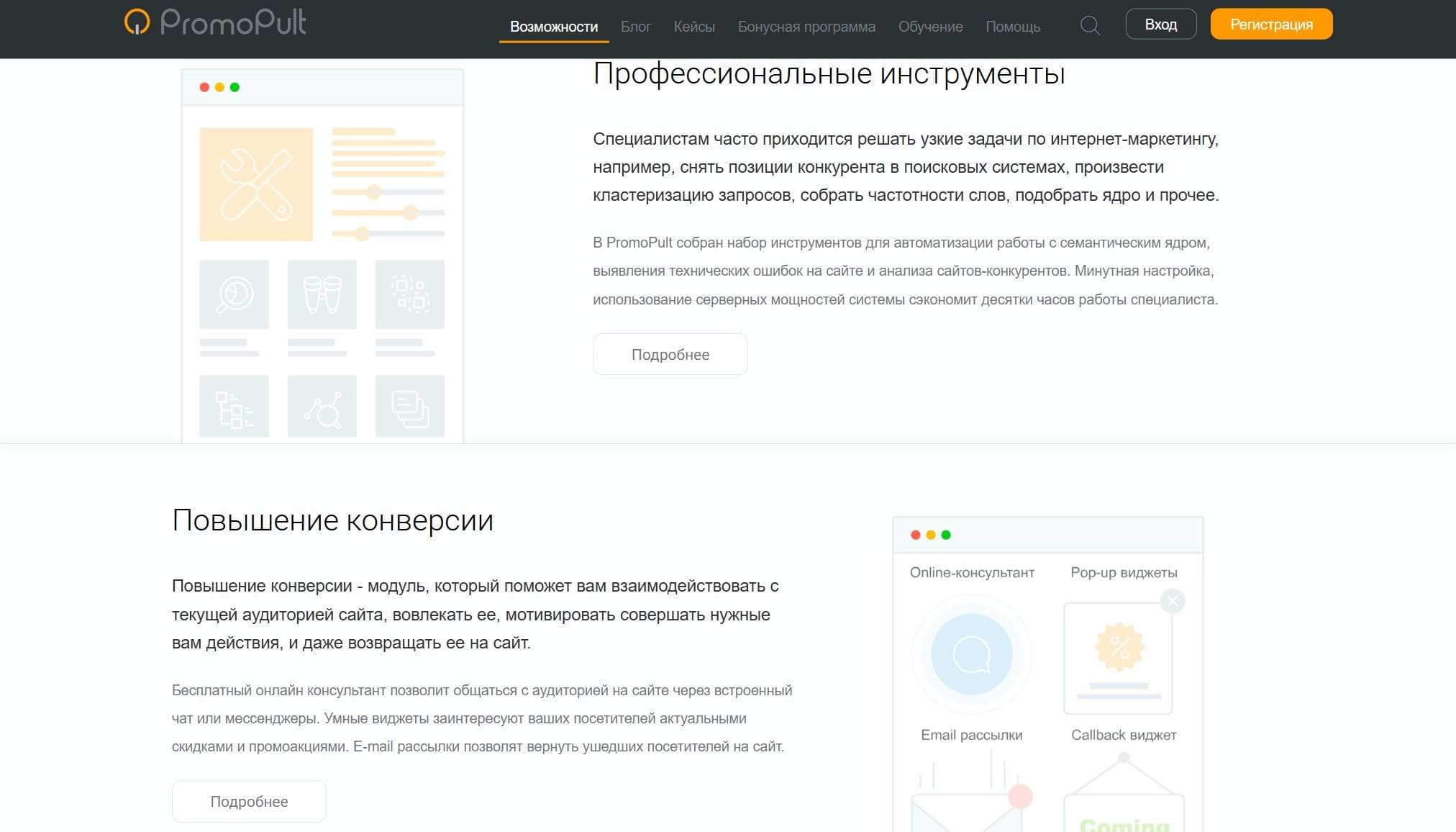Screen dimensions: 1456x832
Task: Click the blue Online-консультант chat bubble icon
Action: (x=971, y=654)
